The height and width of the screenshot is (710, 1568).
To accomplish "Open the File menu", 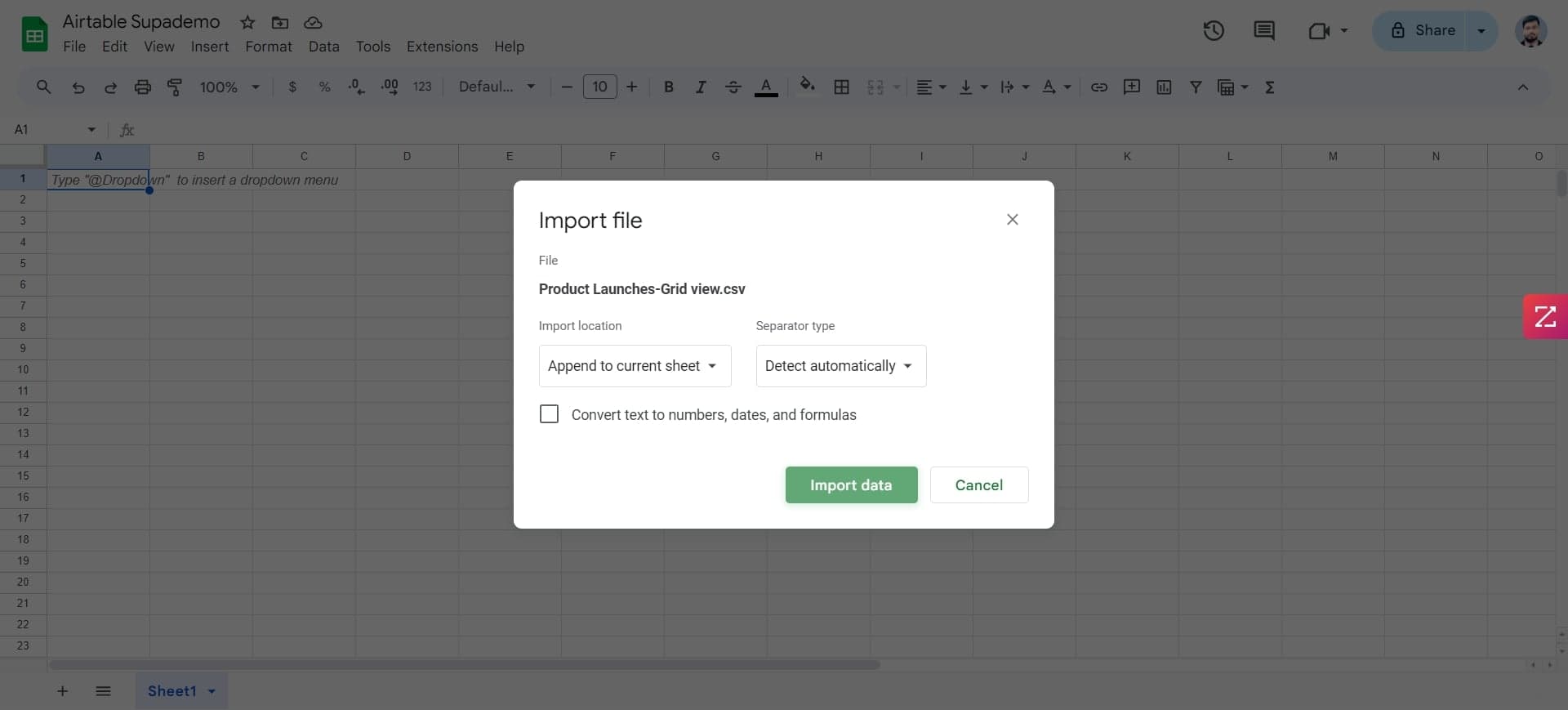I will tap(74, 47).
